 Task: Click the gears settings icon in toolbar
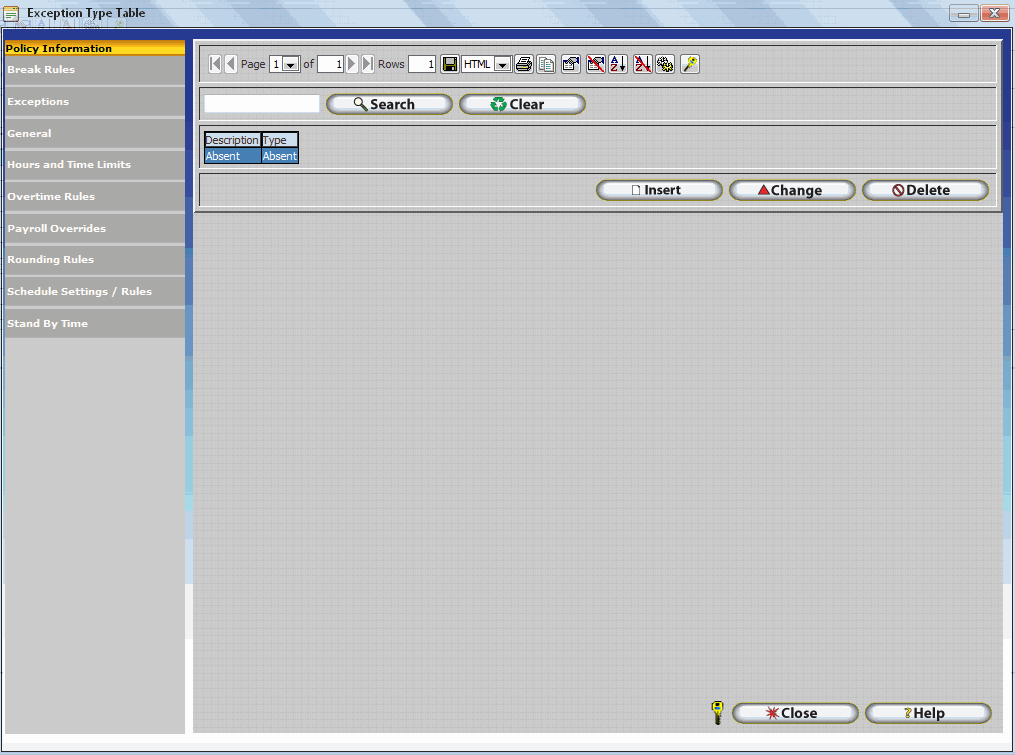[x=665, y=64]
